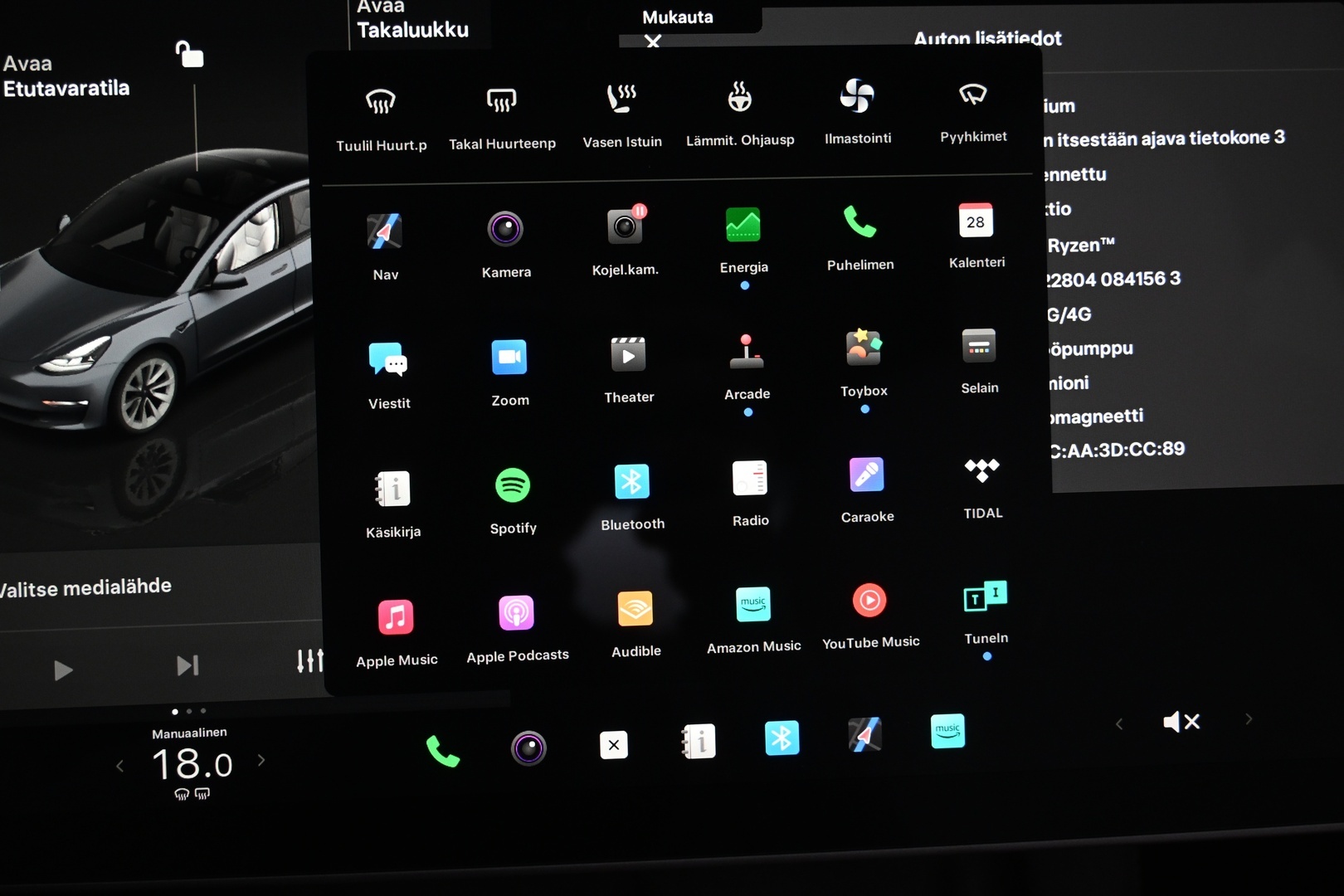Tap the Bluetooth shortcut in the bottom bar
1344x896 pixels.
click(782, 738)
